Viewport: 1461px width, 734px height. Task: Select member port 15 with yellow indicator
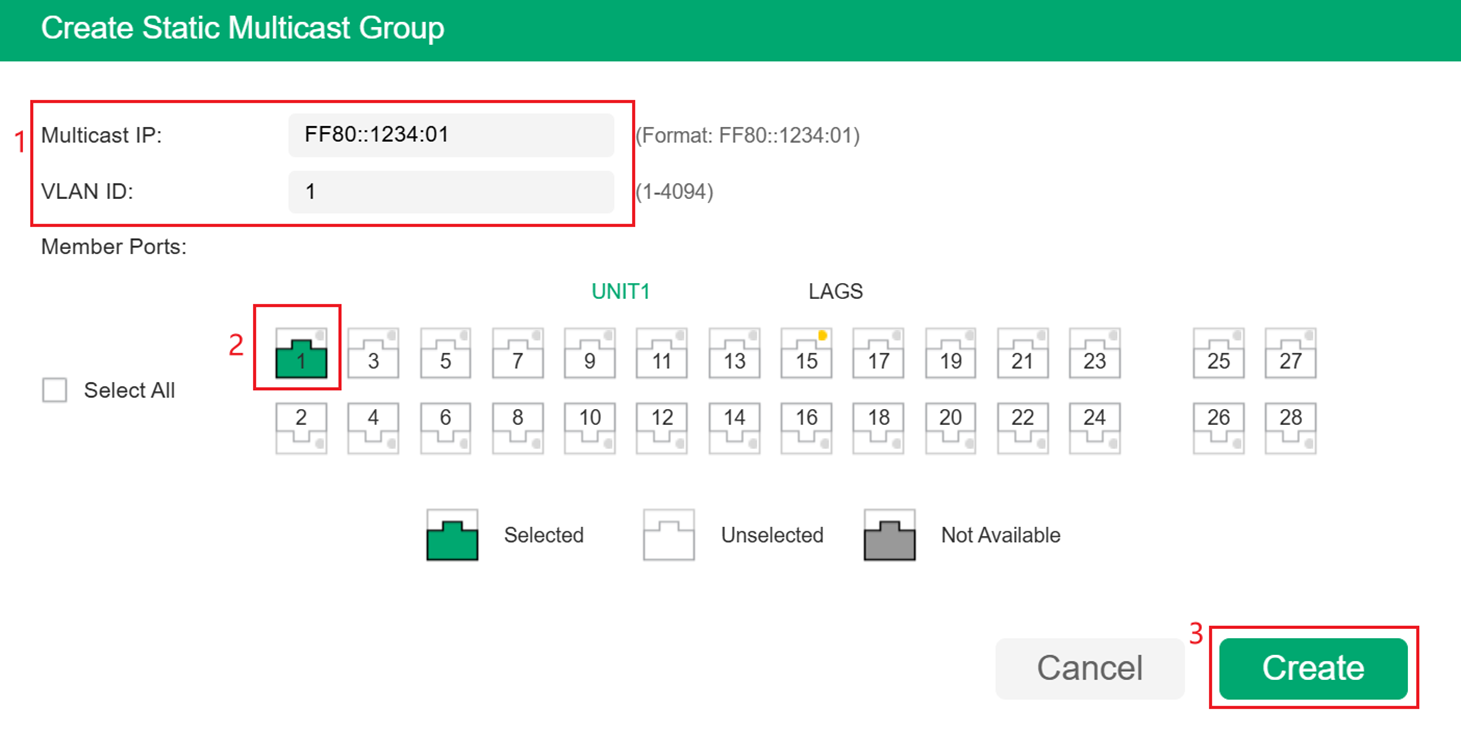806,354
